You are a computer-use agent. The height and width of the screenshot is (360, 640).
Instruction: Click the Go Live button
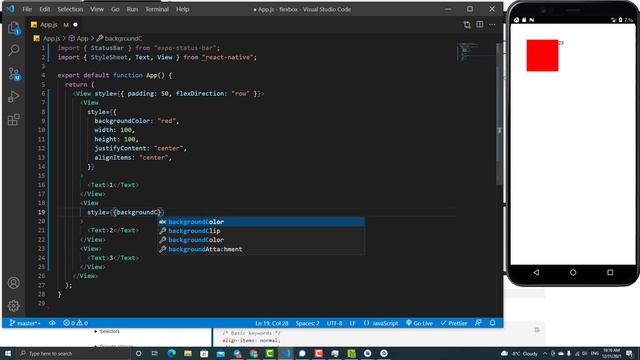click(x=419, y=323)
